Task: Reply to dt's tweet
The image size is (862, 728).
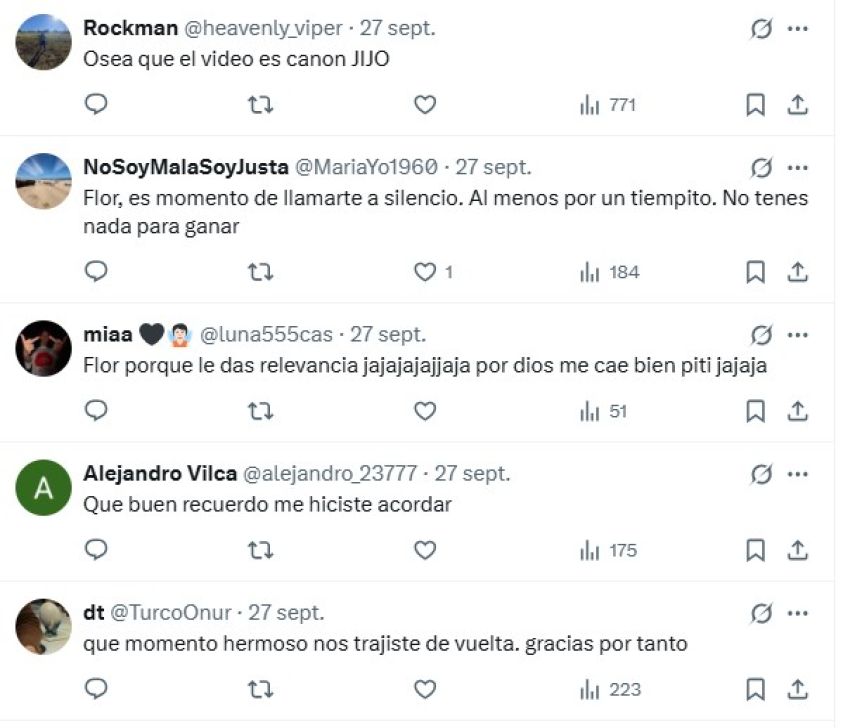Action: coord(96,689)
